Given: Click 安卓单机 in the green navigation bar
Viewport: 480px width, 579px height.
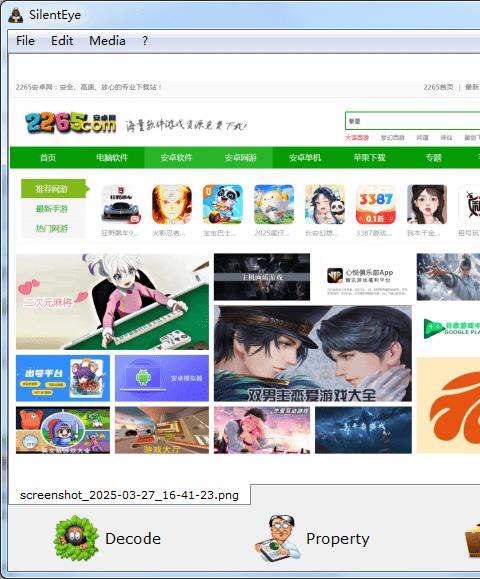Looking at the screenshot, I should pyautogui.click(x=305, y=158).
